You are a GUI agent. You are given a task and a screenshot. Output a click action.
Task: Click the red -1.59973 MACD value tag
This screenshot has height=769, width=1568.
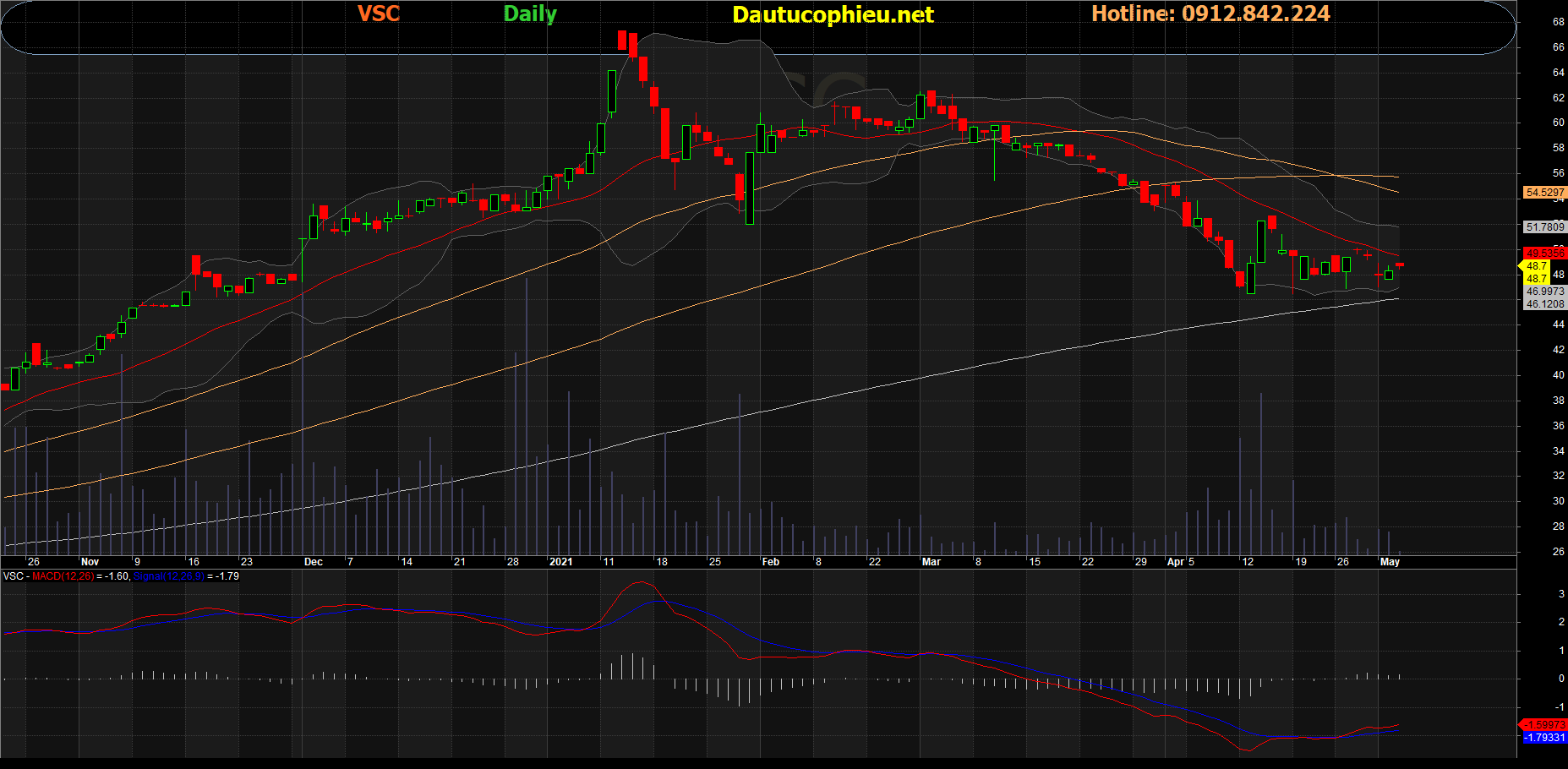[x=1544, y=725]
